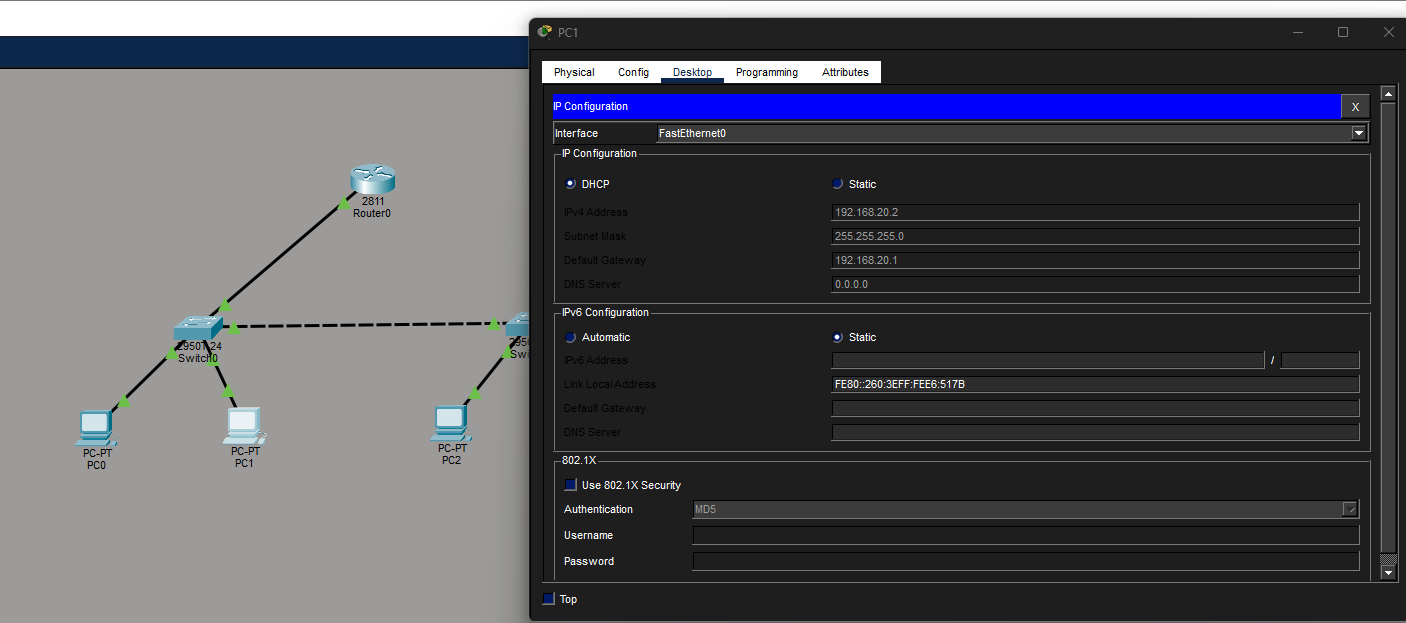Select the IPv4 Static radio button
The height and width of the screenshot is (623, 1406).
837,184
